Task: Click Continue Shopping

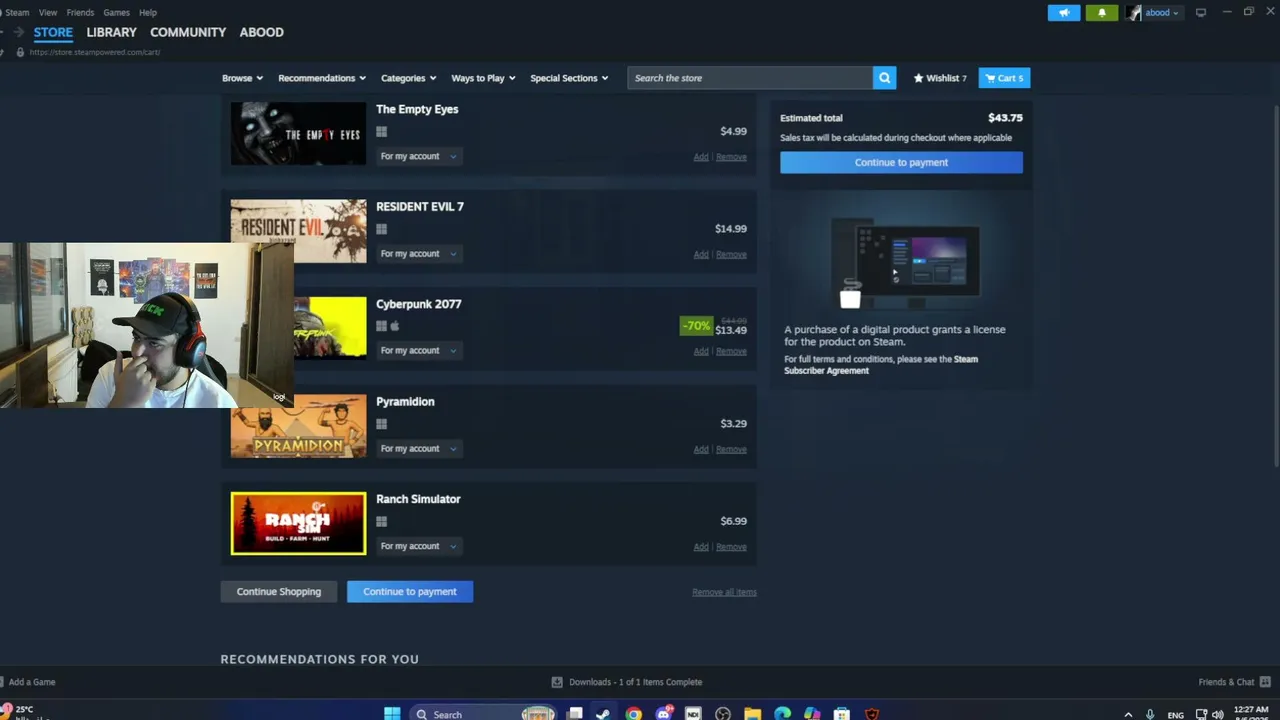Action: pyautogui.click(x=279, y=592)
